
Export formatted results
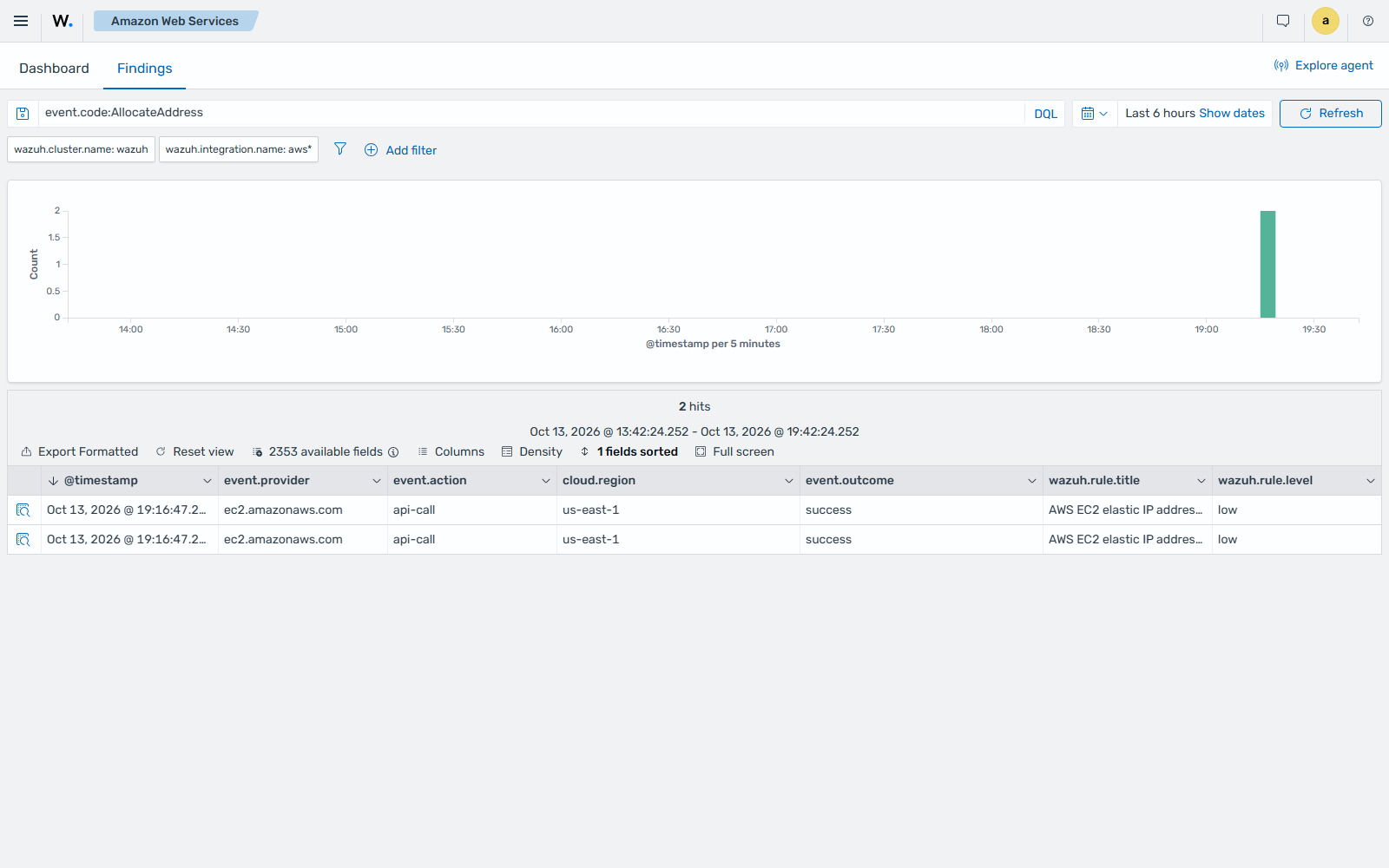[x=80, y=451]
